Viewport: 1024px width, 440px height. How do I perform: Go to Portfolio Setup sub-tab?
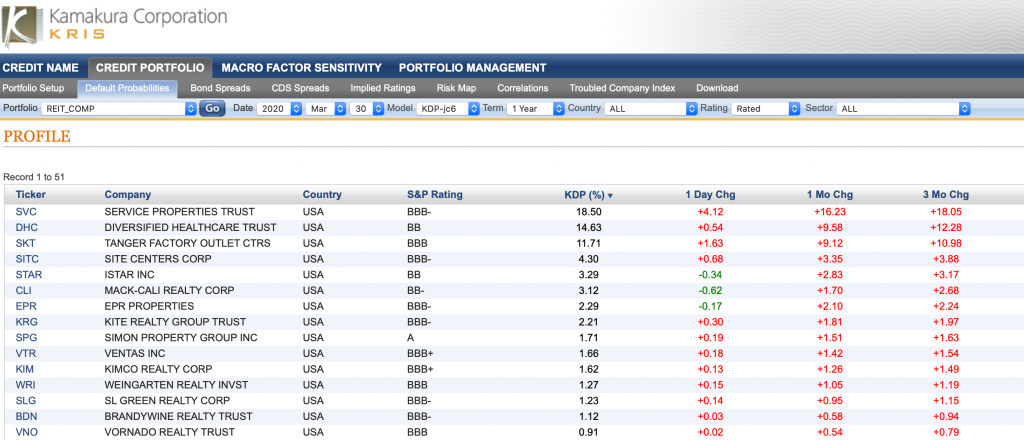click(x=33, y=88)
